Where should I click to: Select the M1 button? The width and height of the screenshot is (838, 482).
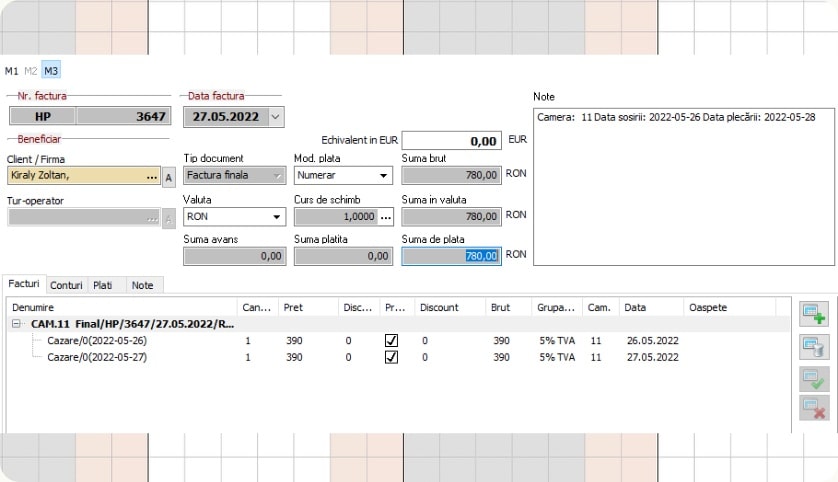[x=11, y=71]
